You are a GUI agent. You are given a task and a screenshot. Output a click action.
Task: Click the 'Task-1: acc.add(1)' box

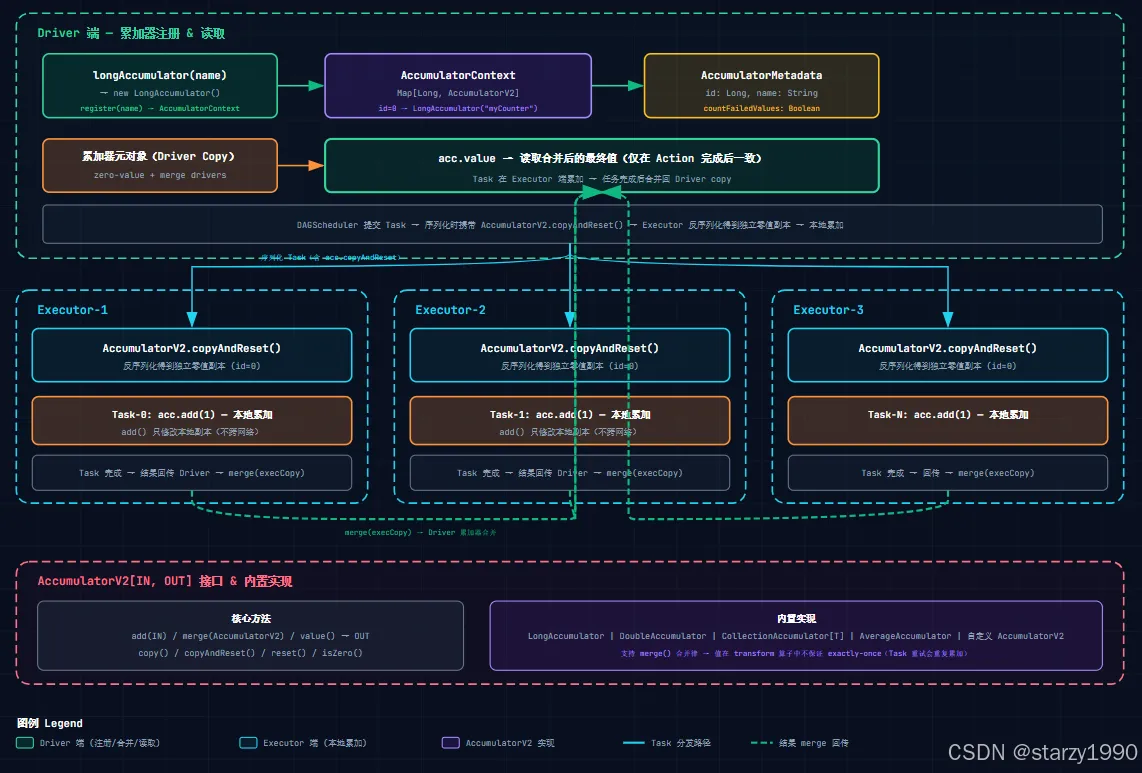(x=570, y=421)
